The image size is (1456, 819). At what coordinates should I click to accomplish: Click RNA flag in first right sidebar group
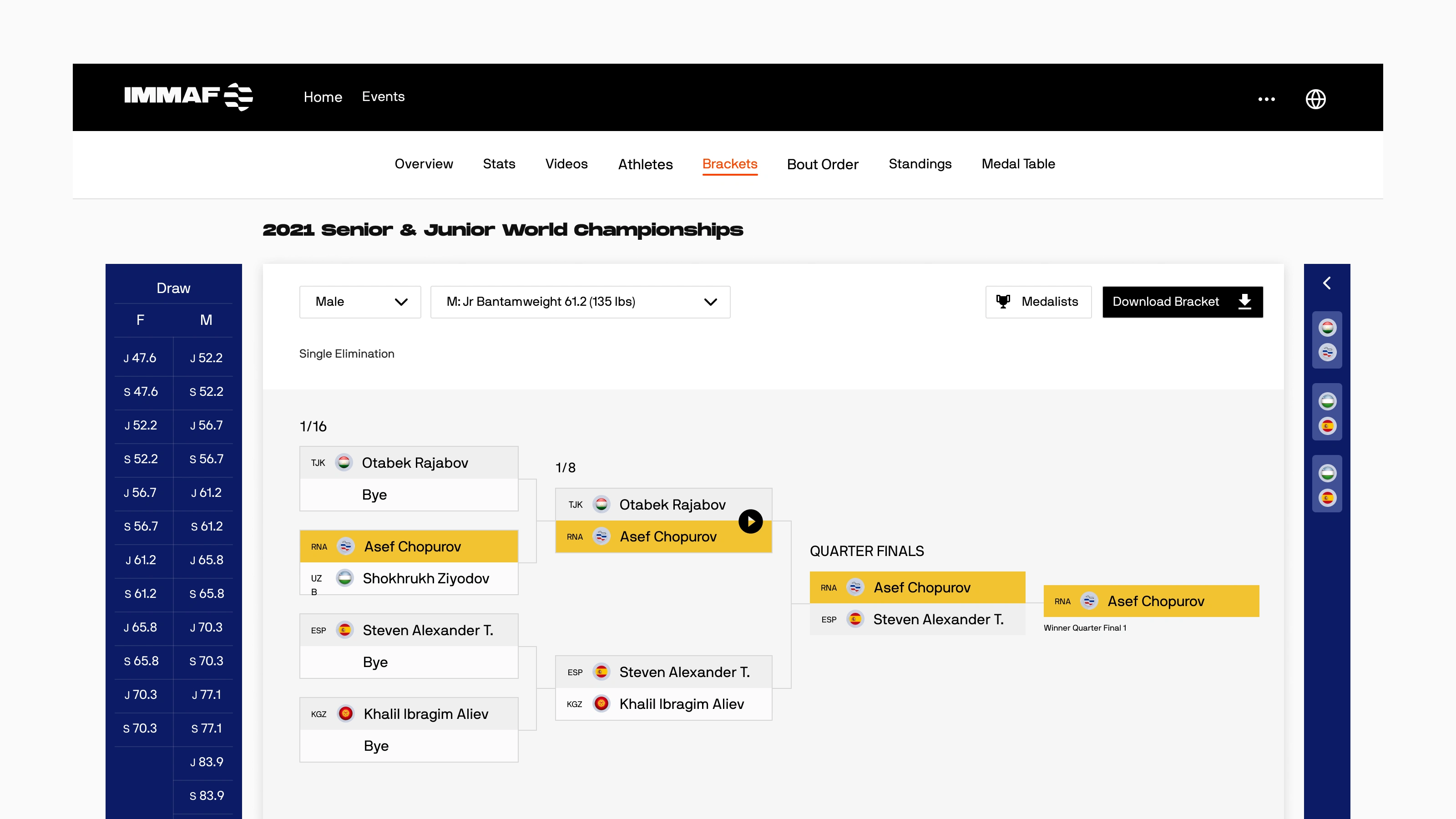[1327, 352]
